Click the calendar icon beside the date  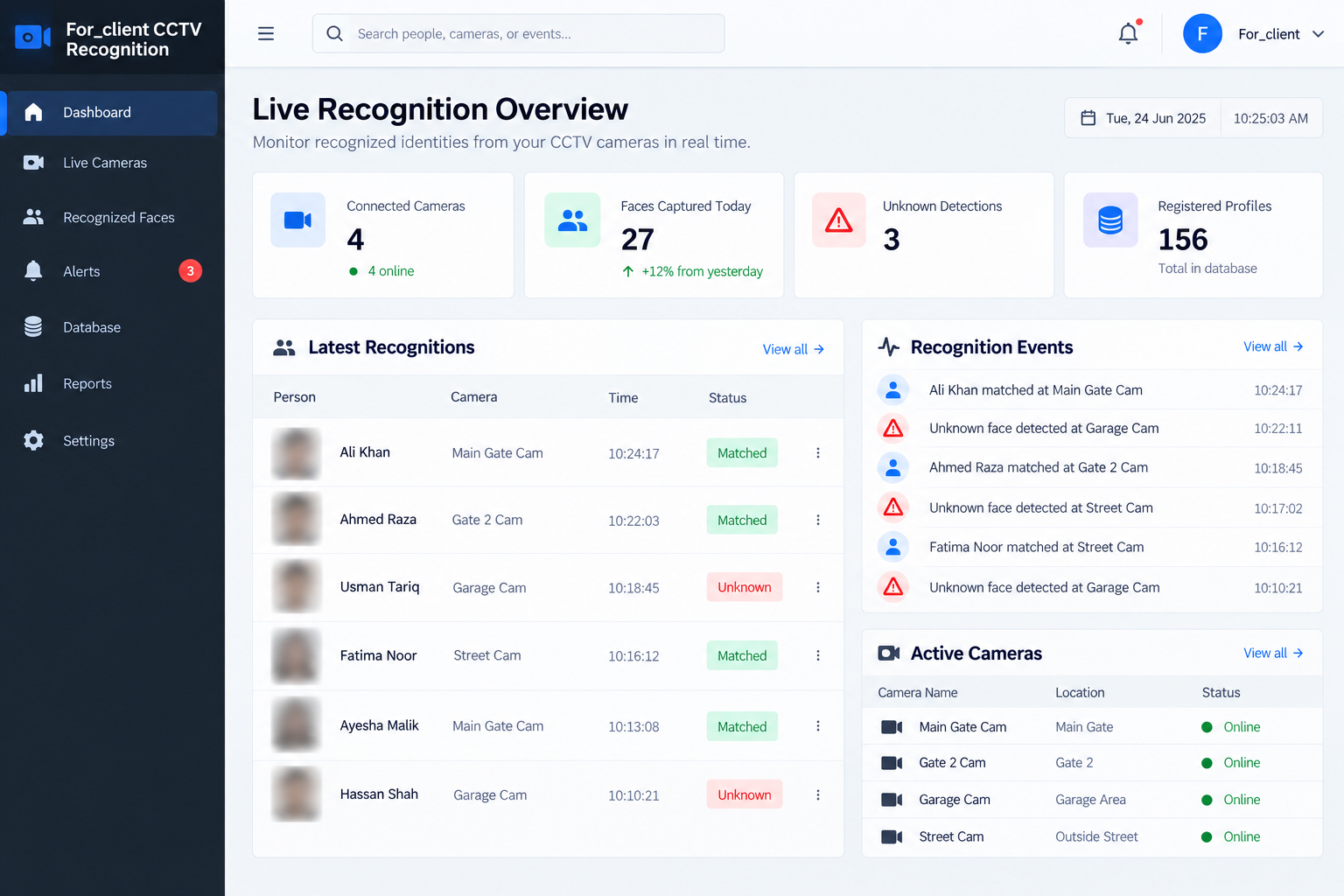pyautogui.click(x=1088, y=118)
